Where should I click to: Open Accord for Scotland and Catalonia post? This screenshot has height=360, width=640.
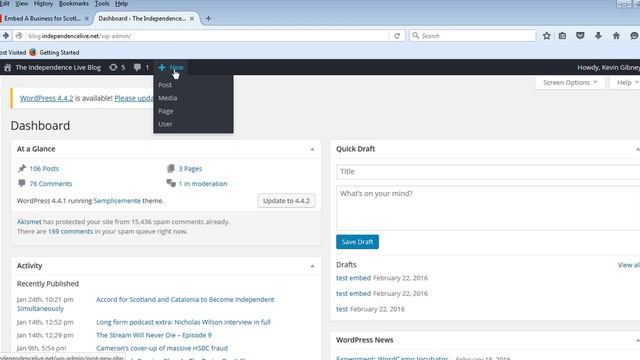tap(185, 299)
